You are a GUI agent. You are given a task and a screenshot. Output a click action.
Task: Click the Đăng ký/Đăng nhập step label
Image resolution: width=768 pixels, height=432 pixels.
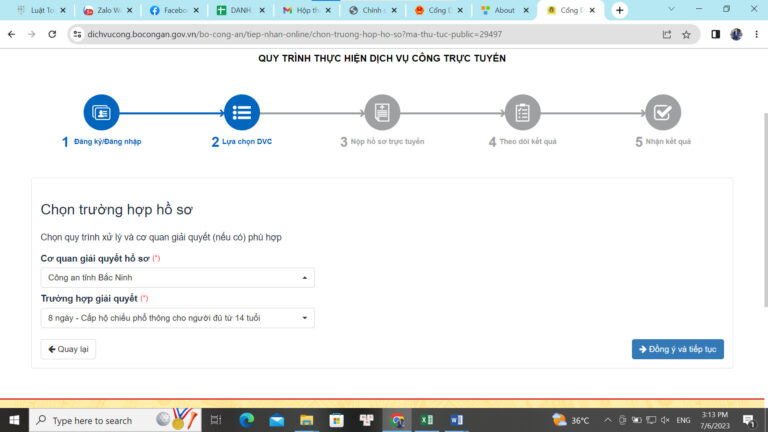point(107,142)
